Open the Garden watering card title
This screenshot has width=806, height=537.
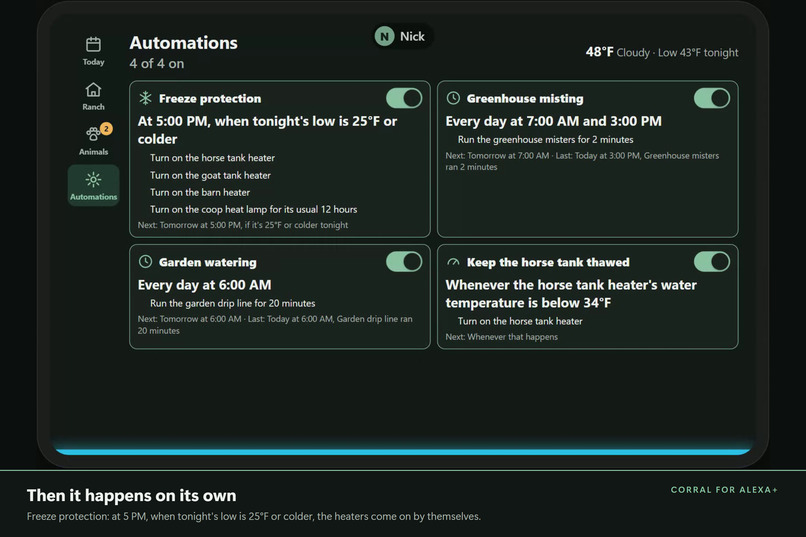207,262
